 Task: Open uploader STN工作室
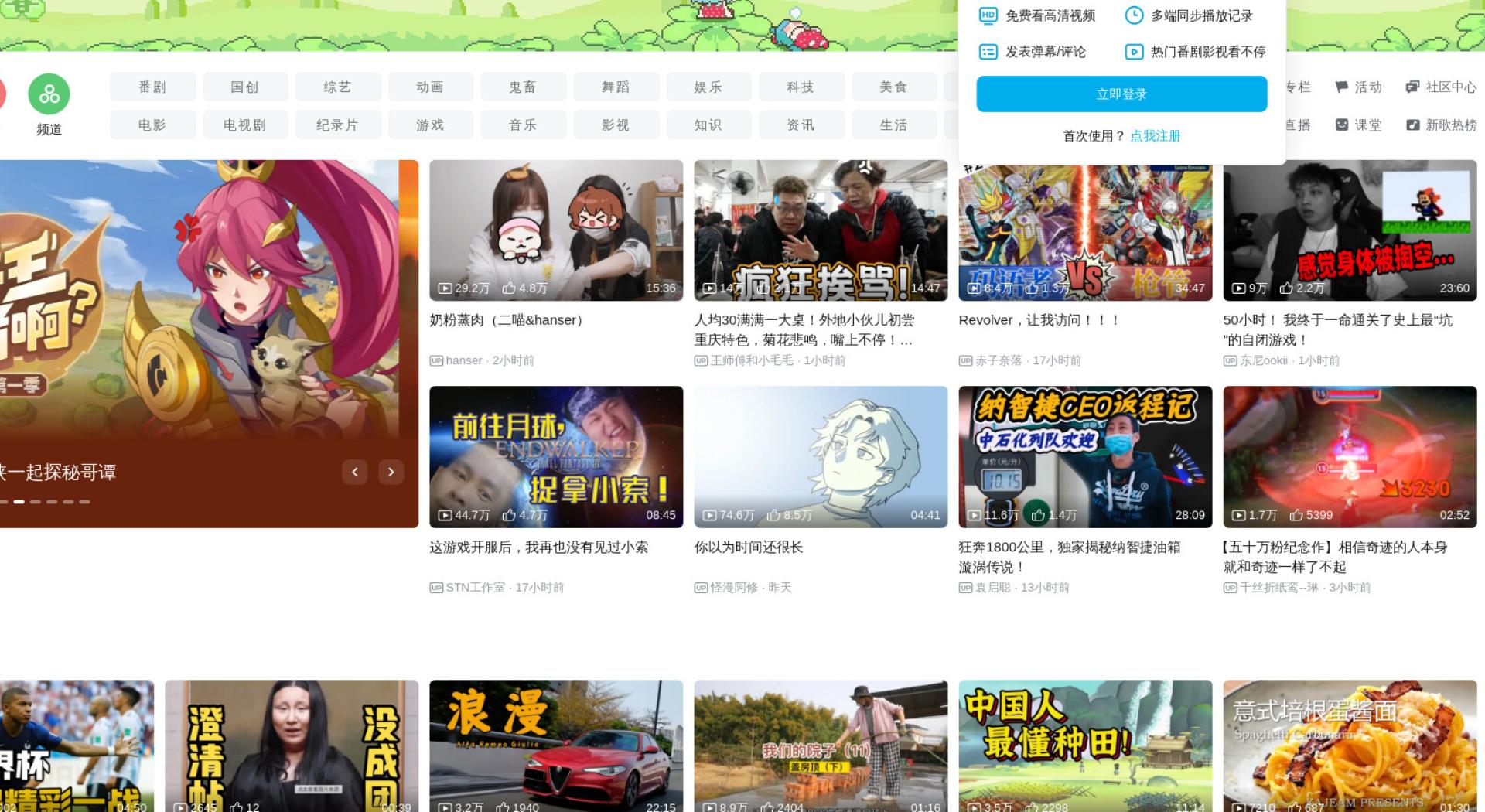pyautogui.click(x=475, y=588)
